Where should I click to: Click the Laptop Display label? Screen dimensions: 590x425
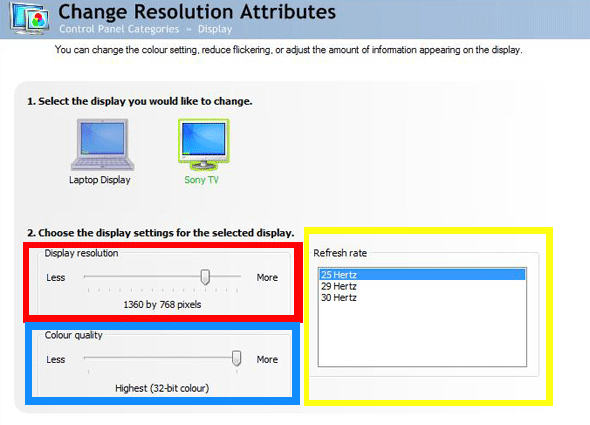tap(100, 180)
